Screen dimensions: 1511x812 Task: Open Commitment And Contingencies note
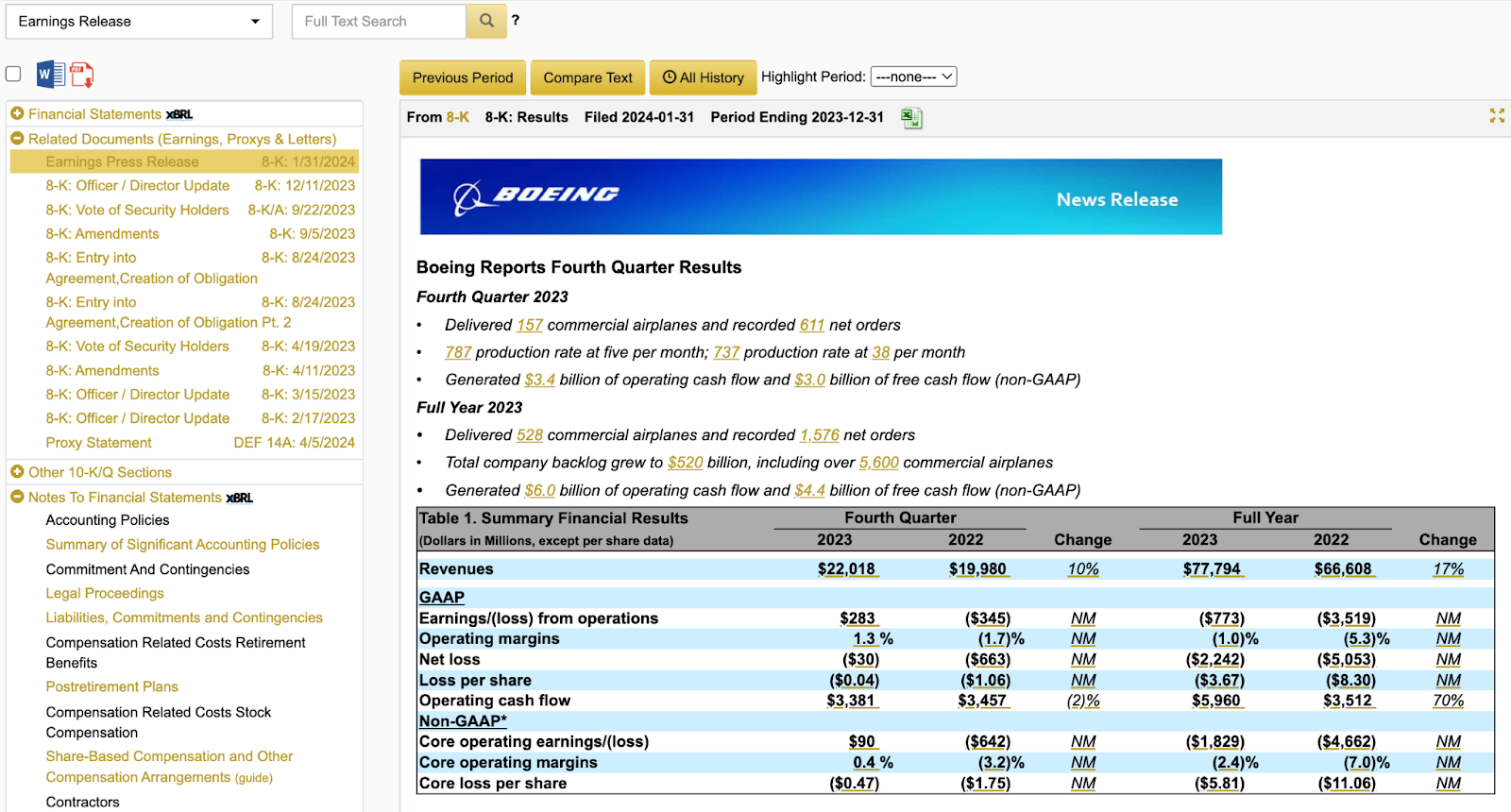(147, 568)
